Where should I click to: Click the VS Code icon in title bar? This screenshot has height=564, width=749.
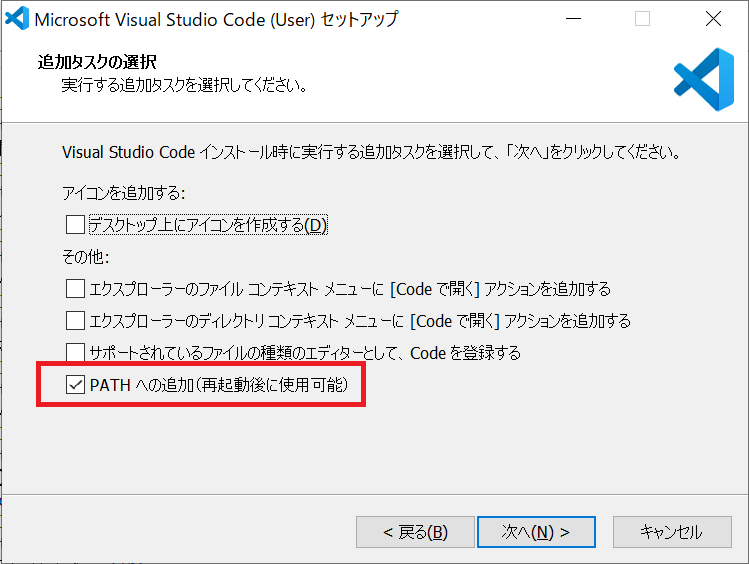(17, 19)
